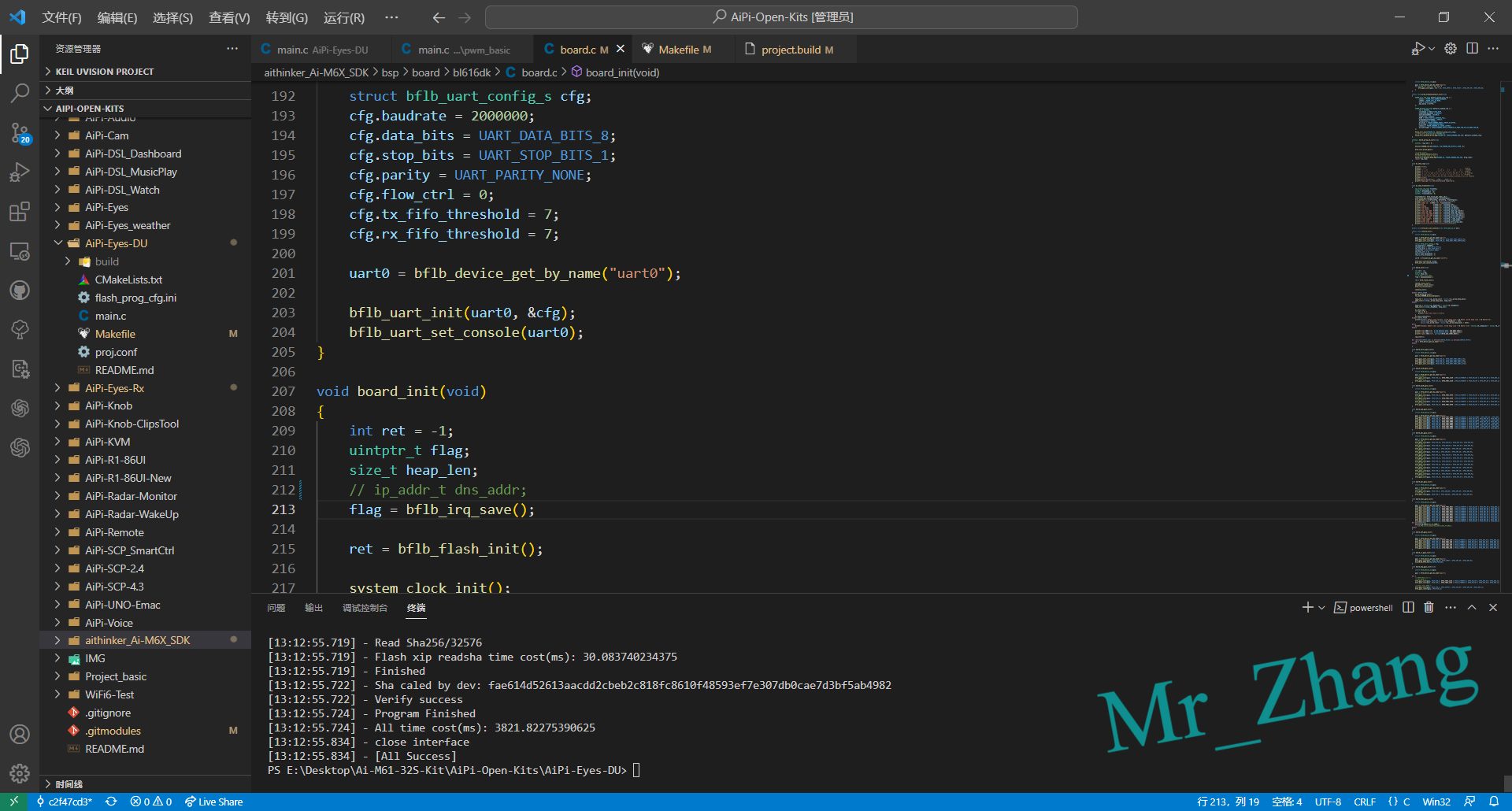
Task: Expand the build folder
Action: point(106,261)
